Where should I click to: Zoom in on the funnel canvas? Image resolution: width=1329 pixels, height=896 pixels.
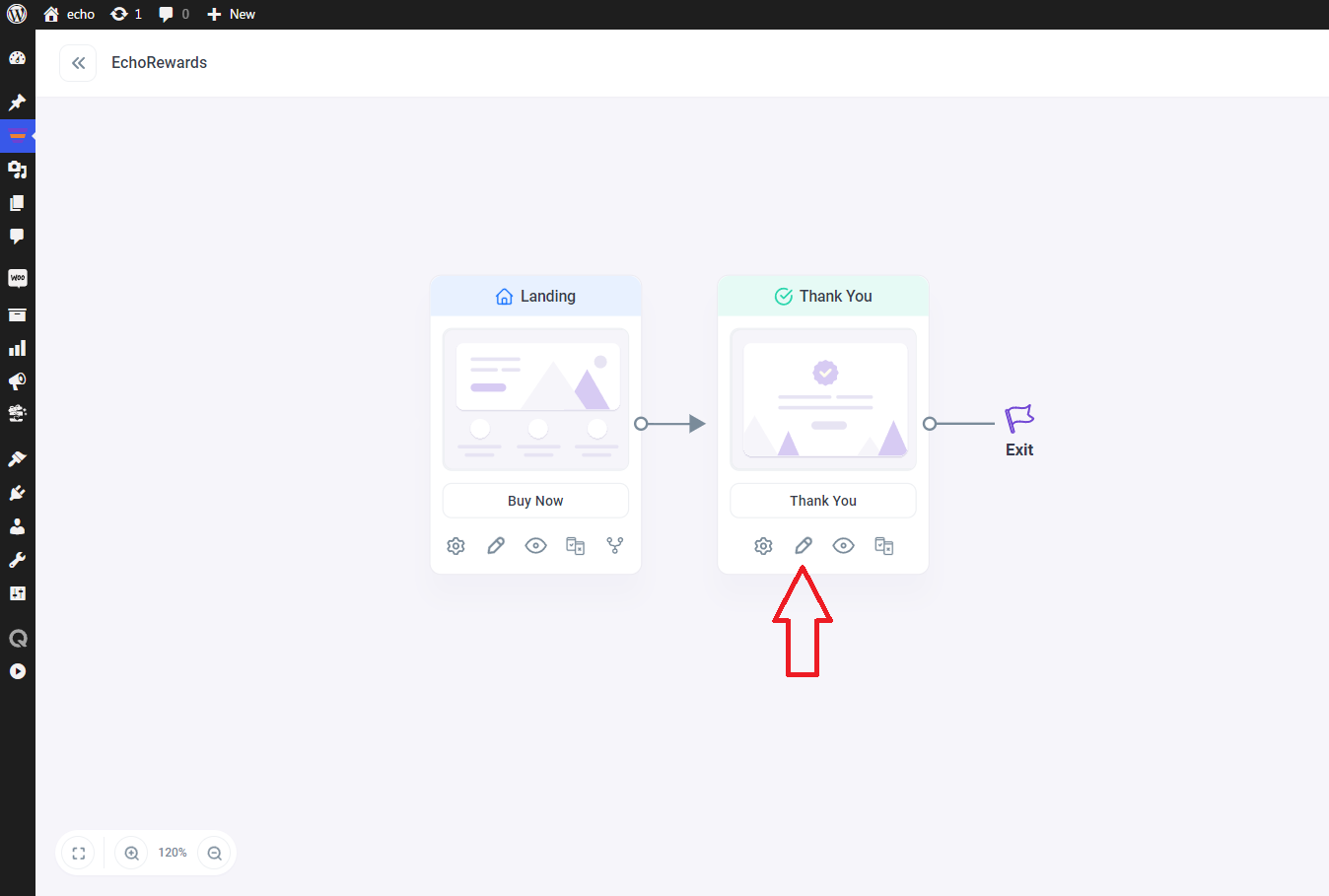pos(132,854)
